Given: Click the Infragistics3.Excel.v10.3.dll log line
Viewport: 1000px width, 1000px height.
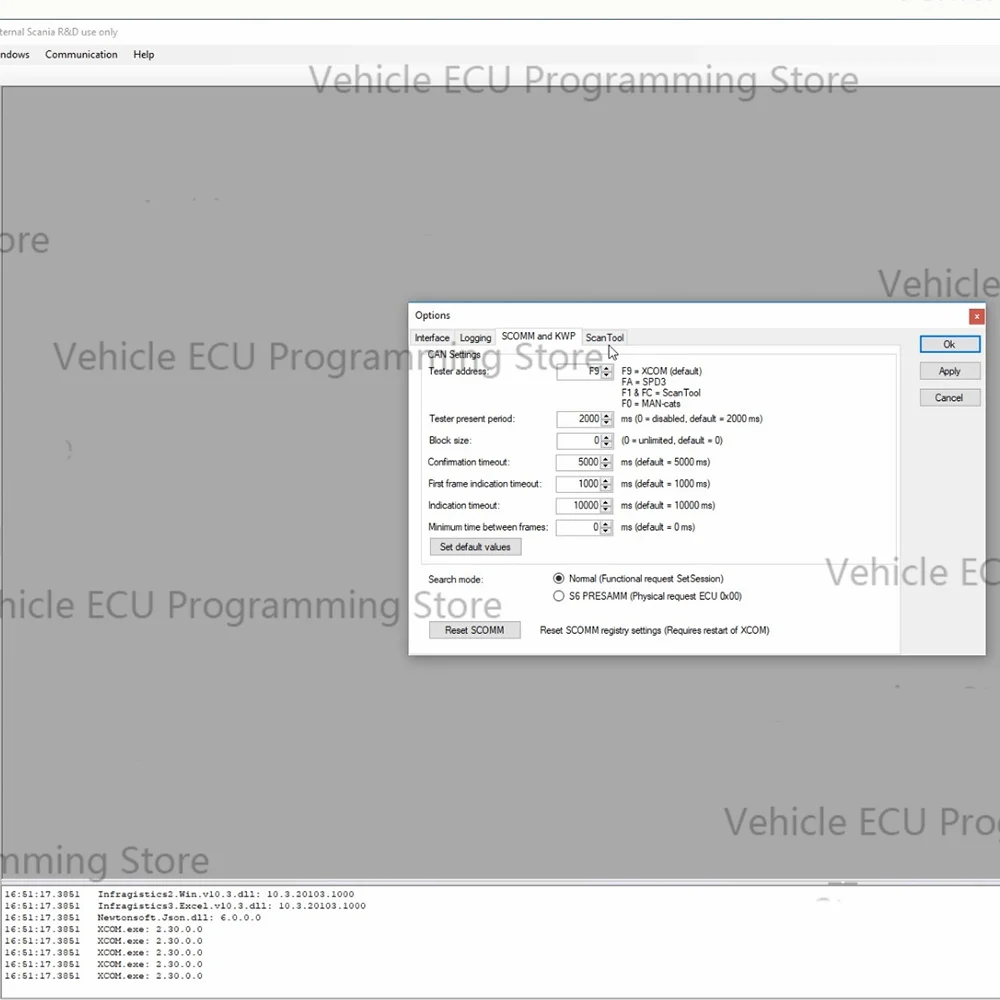Looking at the screenshot, I should coord(185,906).
